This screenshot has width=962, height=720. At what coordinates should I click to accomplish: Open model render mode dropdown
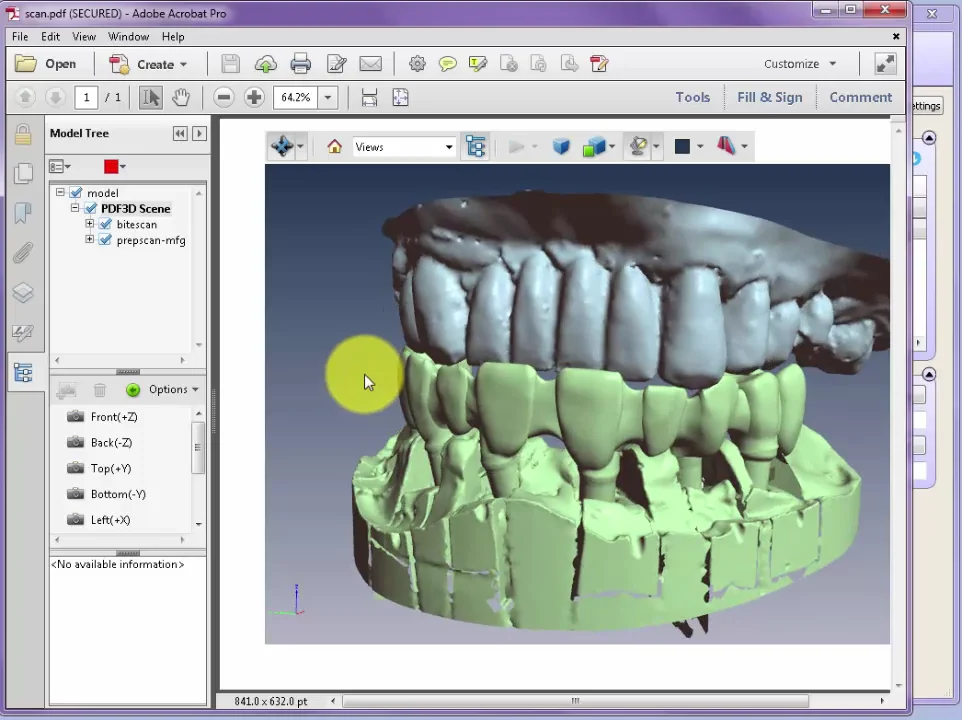[612, 147]
